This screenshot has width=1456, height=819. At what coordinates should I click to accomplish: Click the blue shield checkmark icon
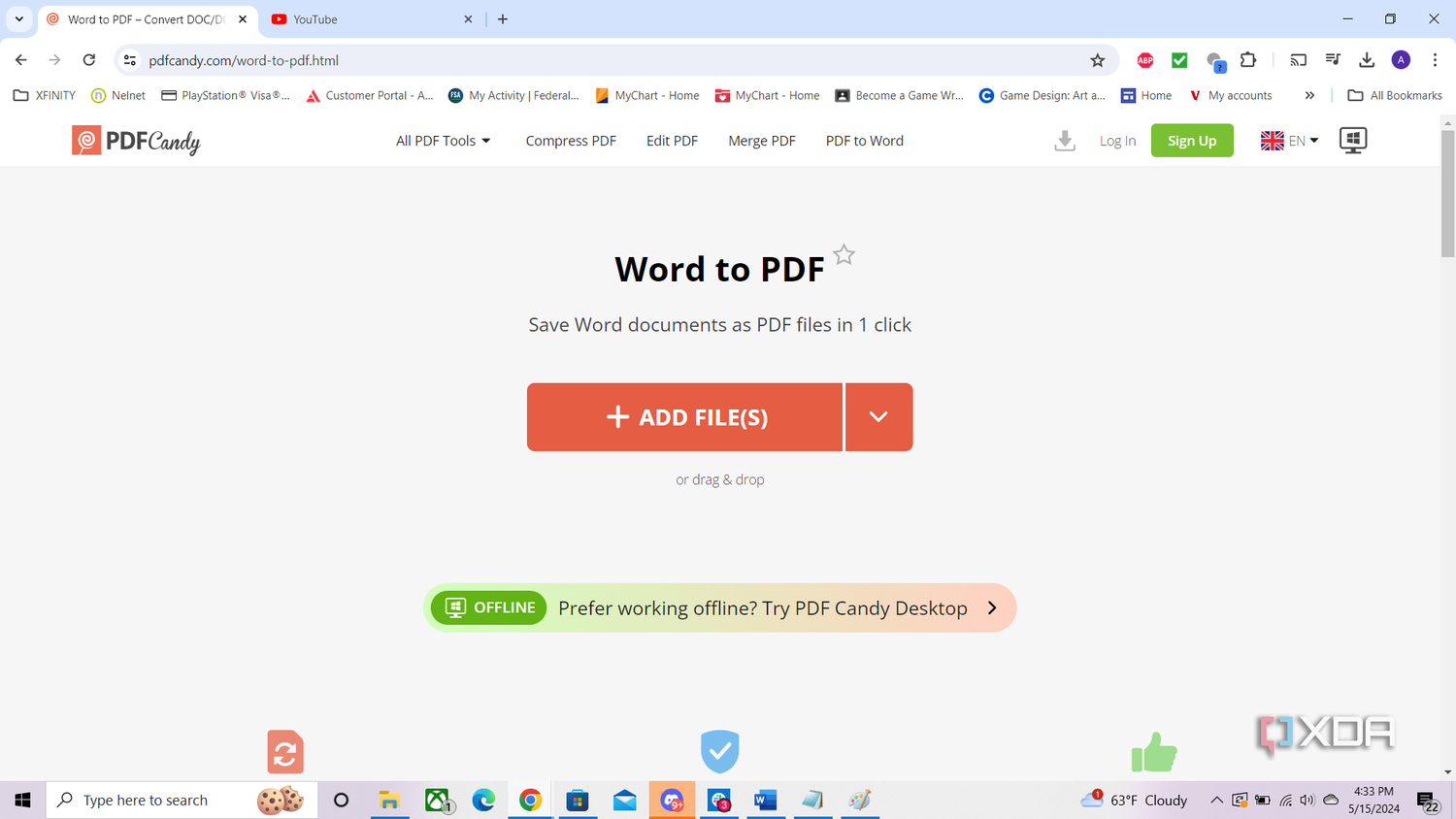(720, 751)
